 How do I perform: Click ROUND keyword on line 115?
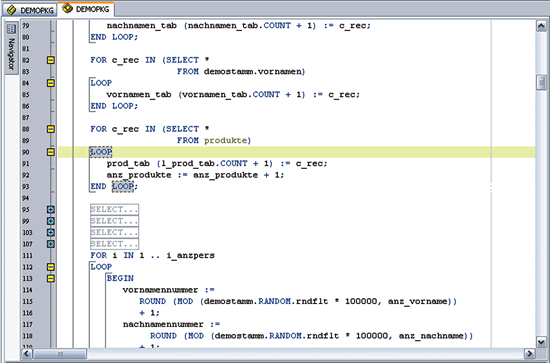(153, 301)
